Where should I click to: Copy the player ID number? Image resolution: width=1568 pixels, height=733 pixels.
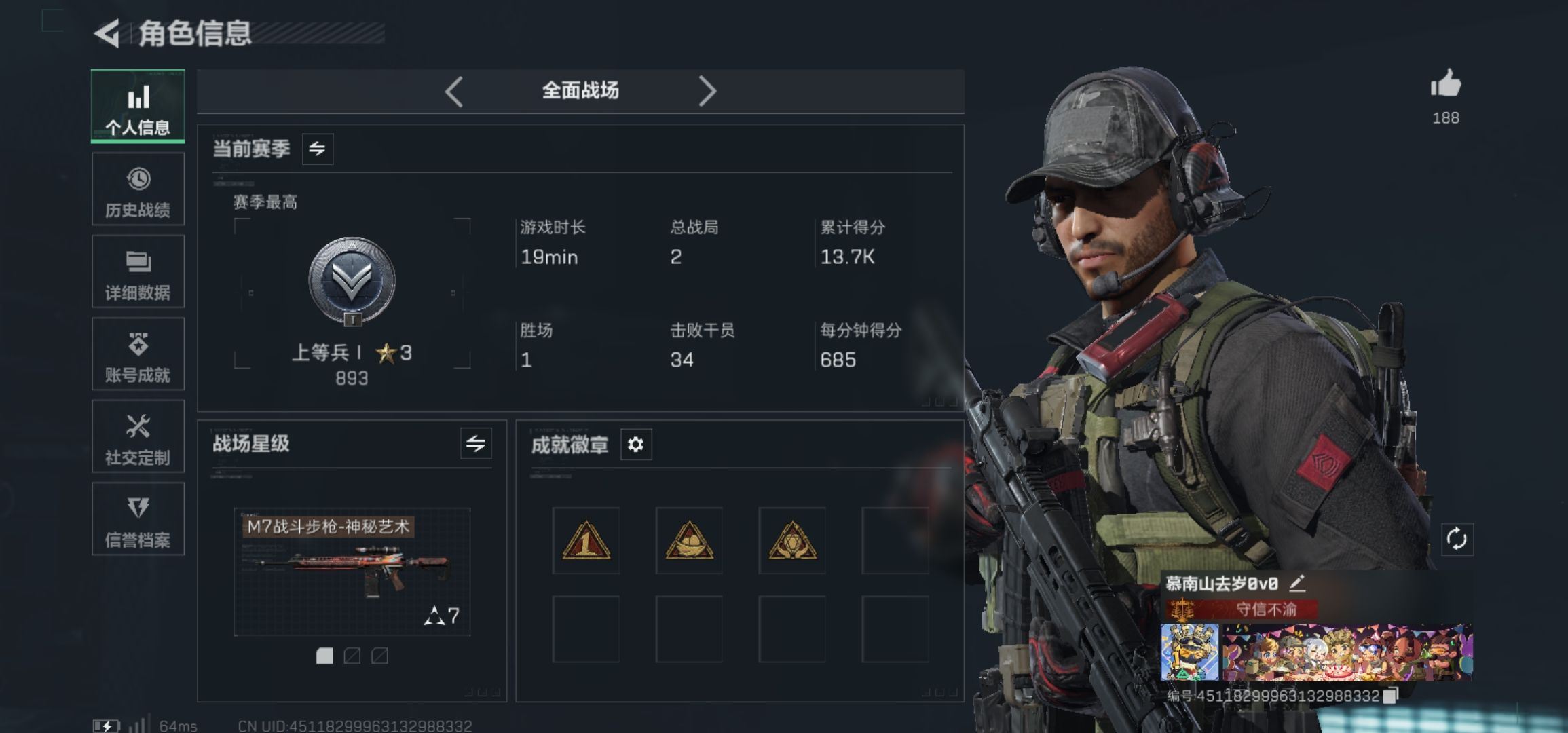pyautogui.click(x=1390, y=696)
